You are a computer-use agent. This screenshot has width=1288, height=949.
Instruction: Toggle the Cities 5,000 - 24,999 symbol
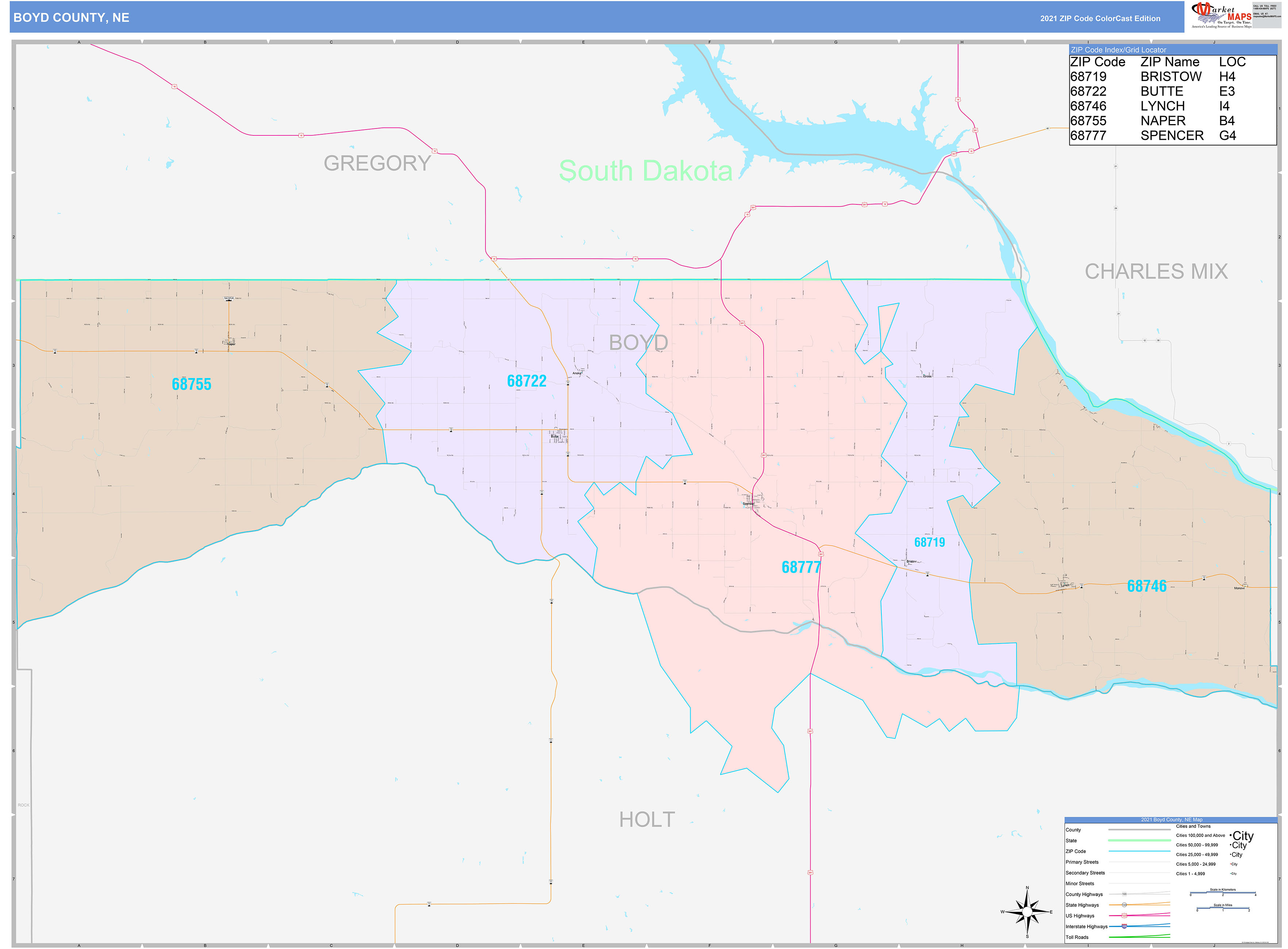(x=1233, y=864)
